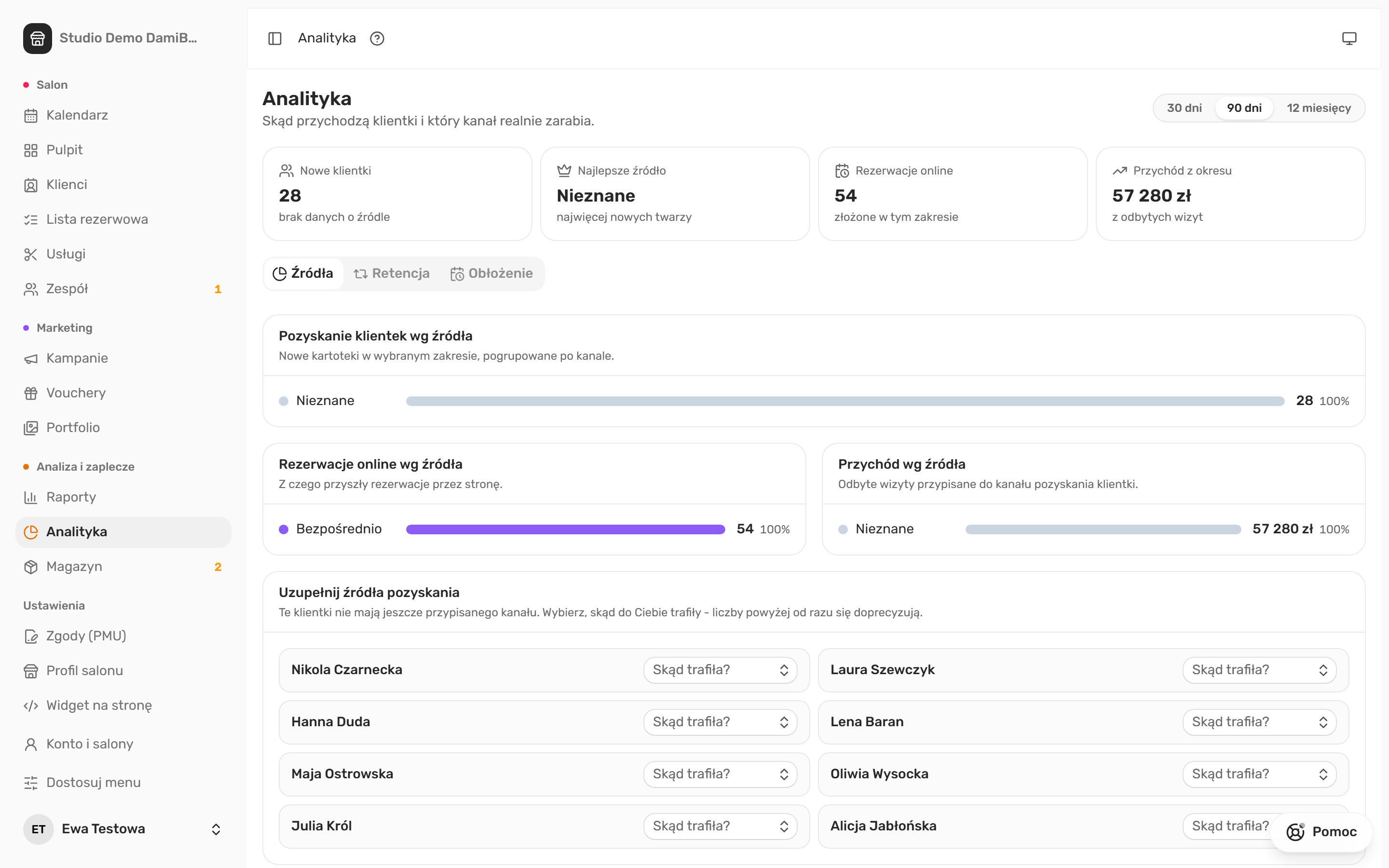Open Portfolio image icon
This screenshot has width=1389, height=868.
click(31, 428)
